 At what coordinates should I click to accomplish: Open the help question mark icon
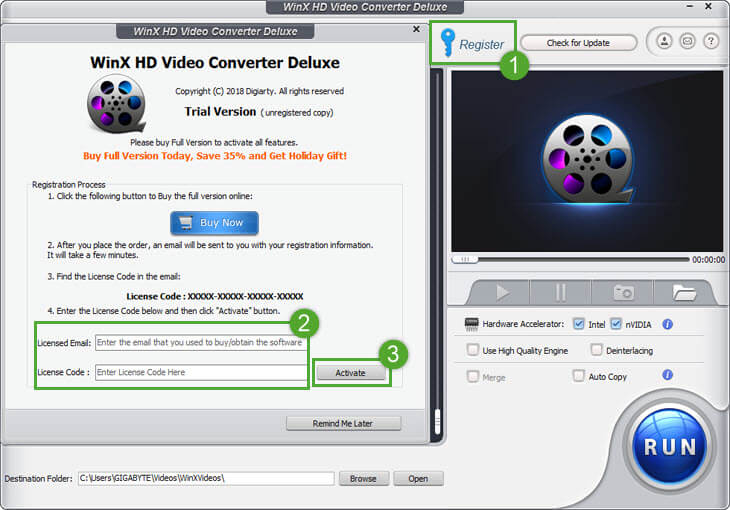(710, 41)
